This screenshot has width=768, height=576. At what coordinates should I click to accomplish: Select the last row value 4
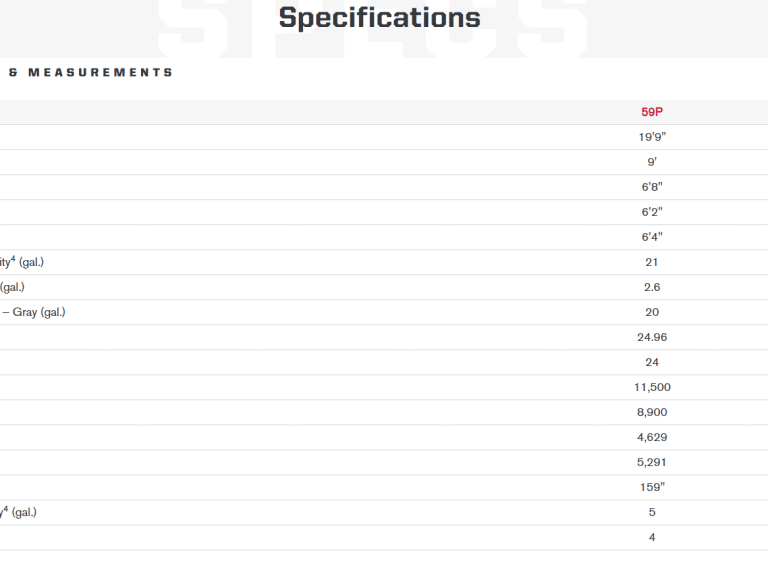652,537
